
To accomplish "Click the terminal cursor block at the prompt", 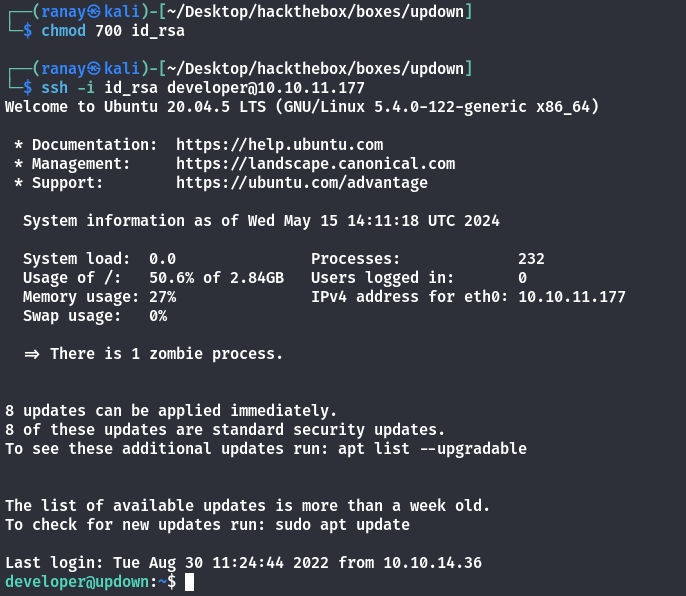I will [189, 582].
